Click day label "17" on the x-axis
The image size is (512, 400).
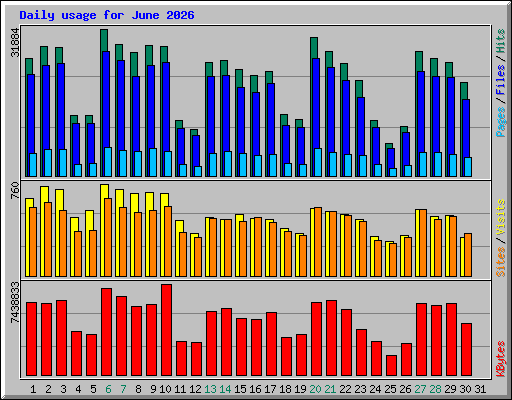click(270, 389)
